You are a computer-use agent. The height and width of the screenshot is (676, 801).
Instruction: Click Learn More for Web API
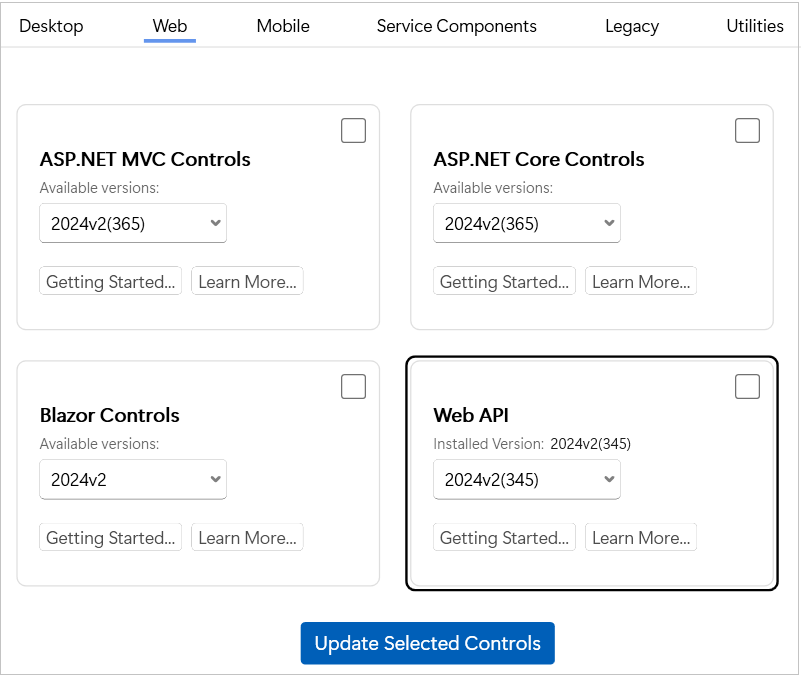641,538
